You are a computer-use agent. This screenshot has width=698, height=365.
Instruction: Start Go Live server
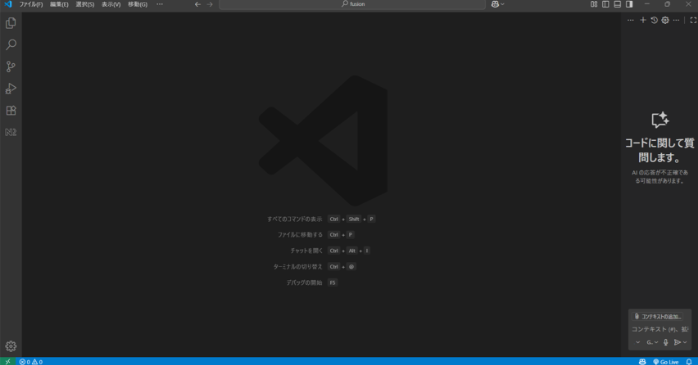tap(666, 361)
